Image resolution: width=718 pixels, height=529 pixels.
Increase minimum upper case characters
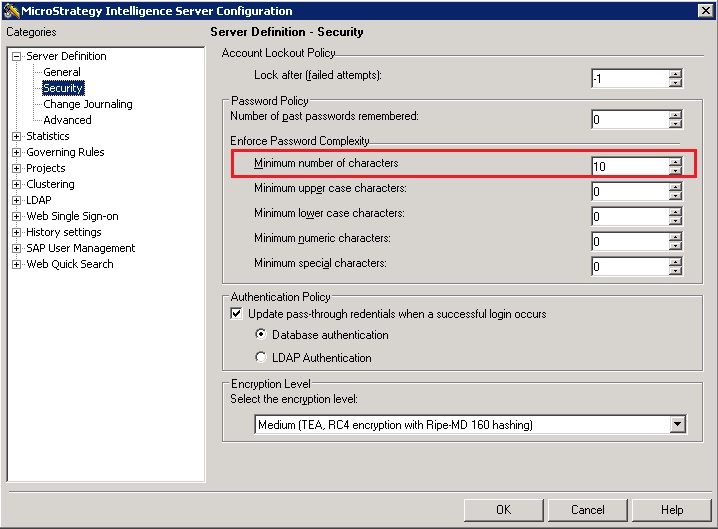click(x=675, y=186)
